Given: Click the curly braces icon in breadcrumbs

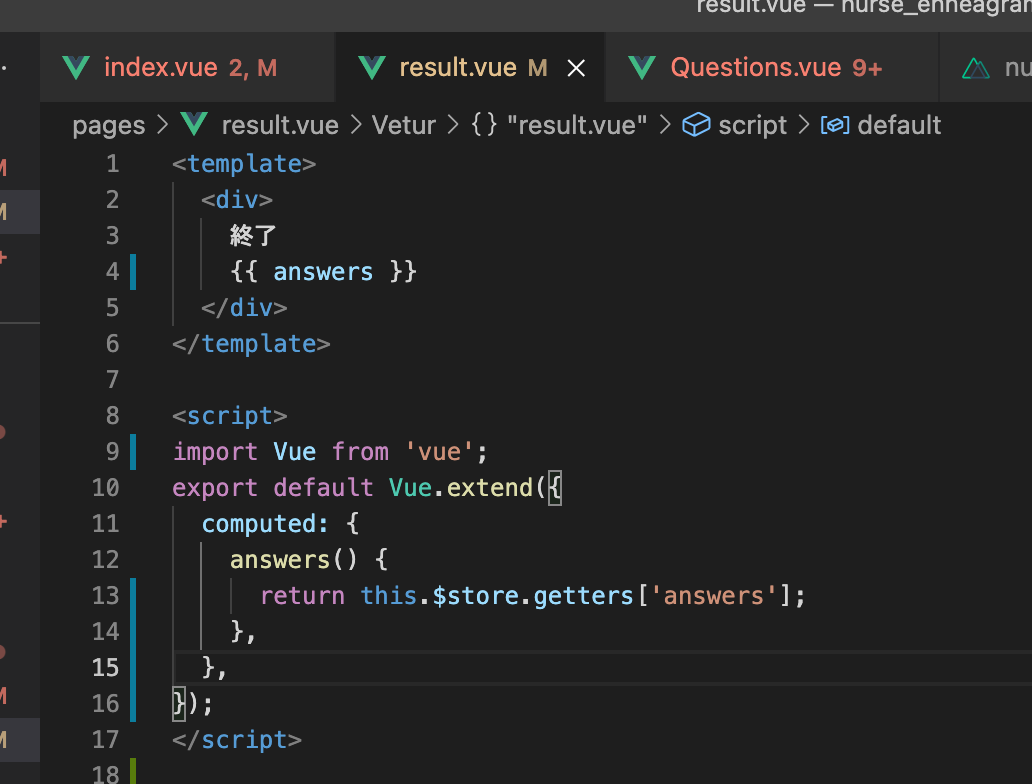Looking at the screenshot, I should tap(485, 125).
